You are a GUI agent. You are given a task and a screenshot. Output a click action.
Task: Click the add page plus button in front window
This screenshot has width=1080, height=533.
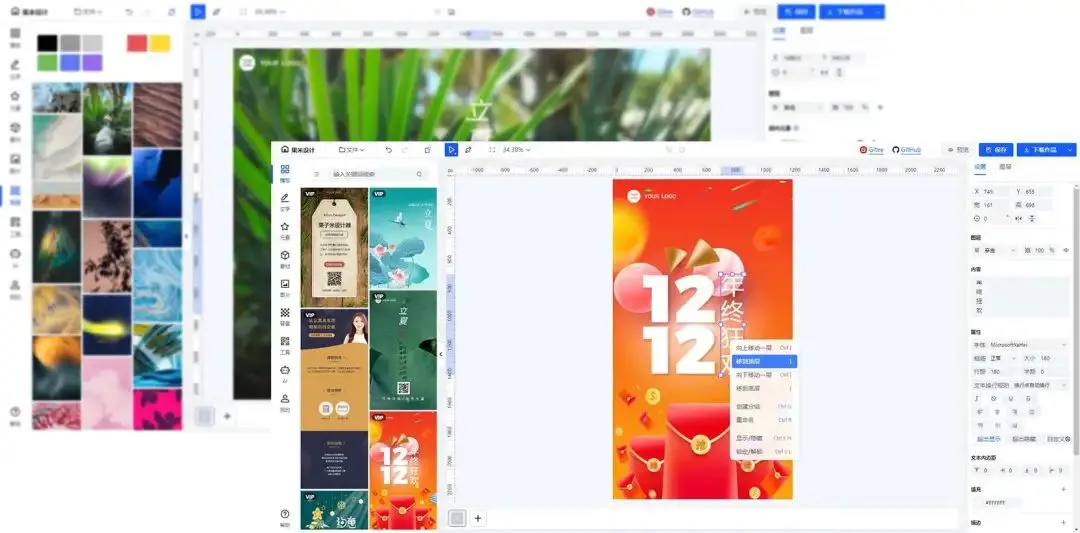click(x=478, y=518)
